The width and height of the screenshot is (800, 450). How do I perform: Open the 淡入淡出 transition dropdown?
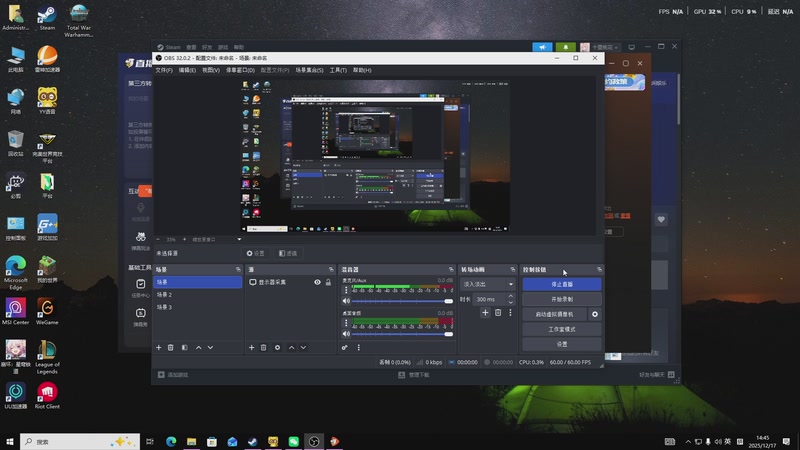pyautogui.click(x=488, y=284)
